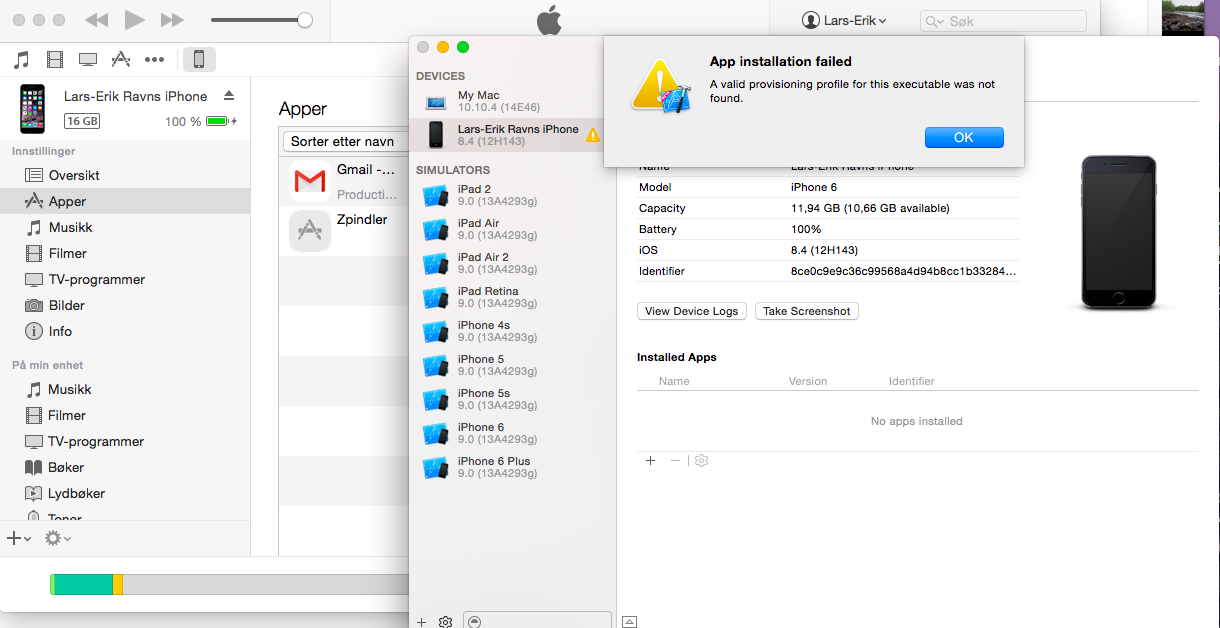Select the iPhone 6 simulator
1220x628 pixels.
click(513, 433)
